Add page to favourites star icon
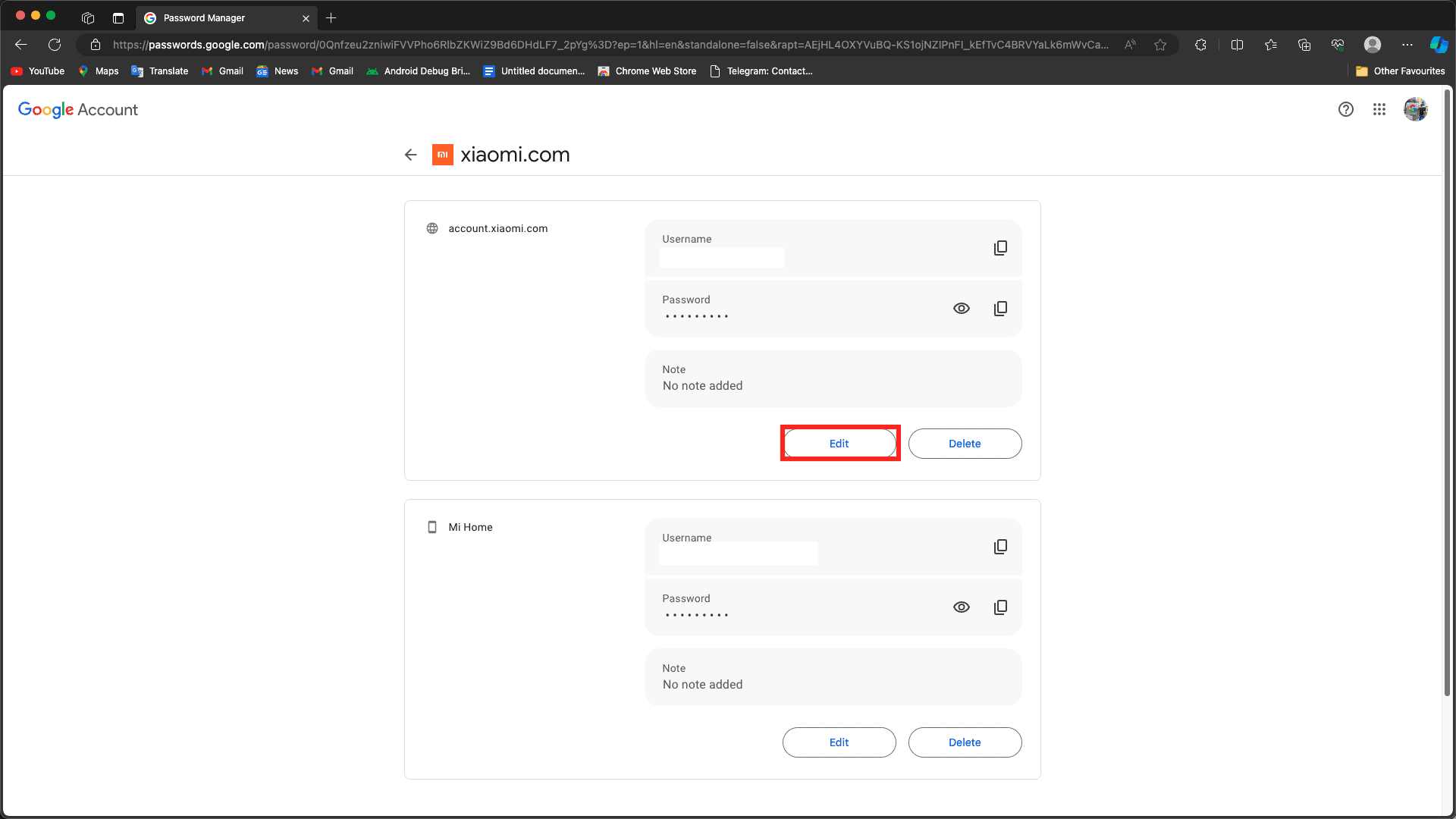 pos(1159,45)
